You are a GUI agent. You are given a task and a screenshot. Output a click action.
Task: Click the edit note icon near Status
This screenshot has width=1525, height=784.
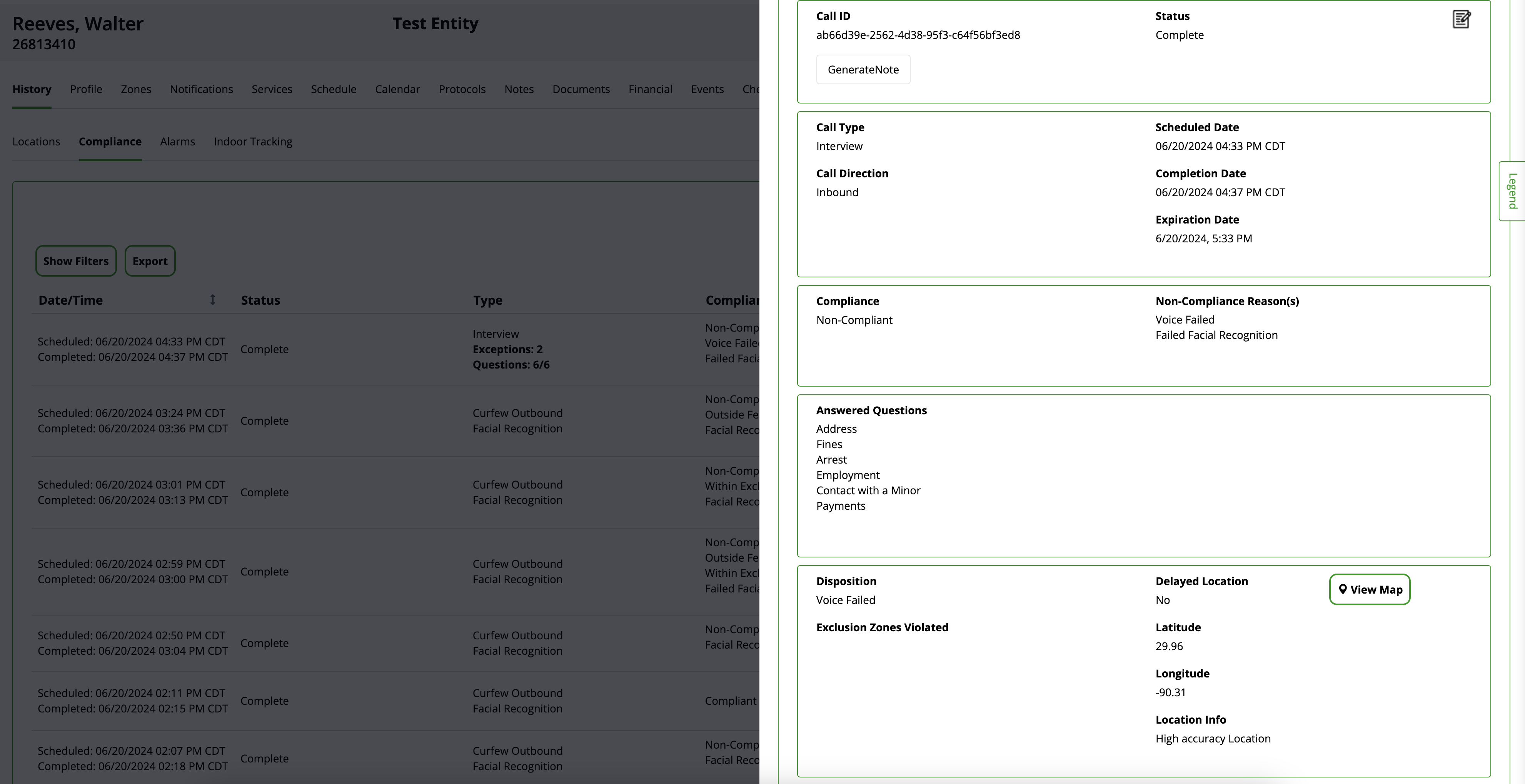[1461, 20]
